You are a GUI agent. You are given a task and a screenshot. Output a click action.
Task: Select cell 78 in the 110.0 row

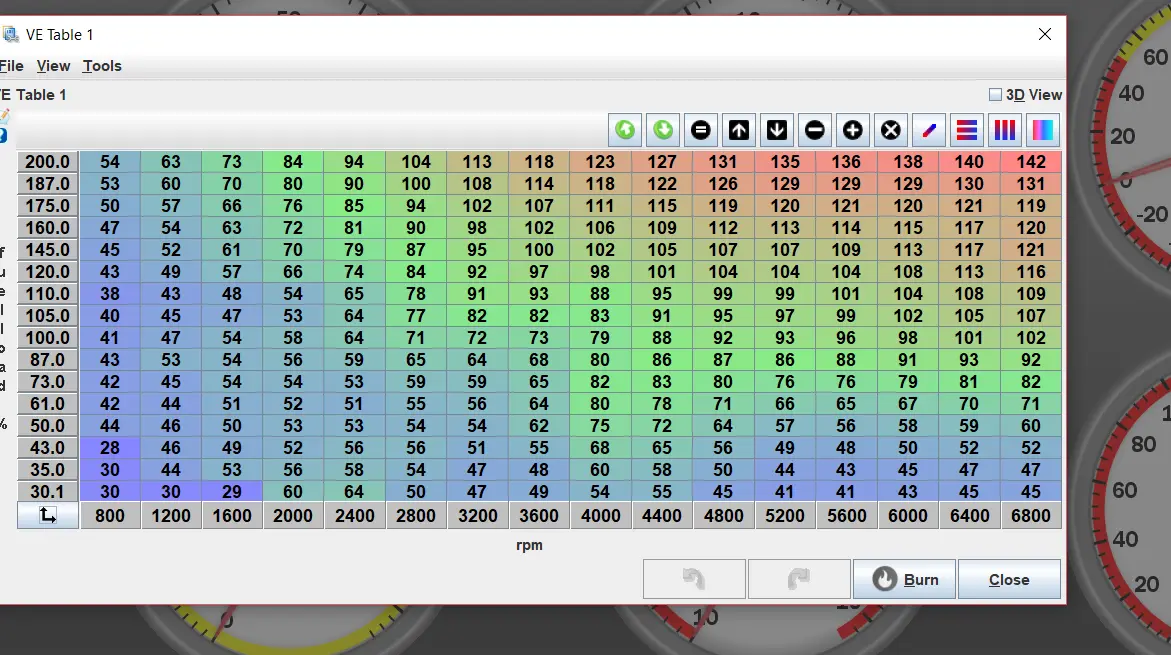click(416, 294)
